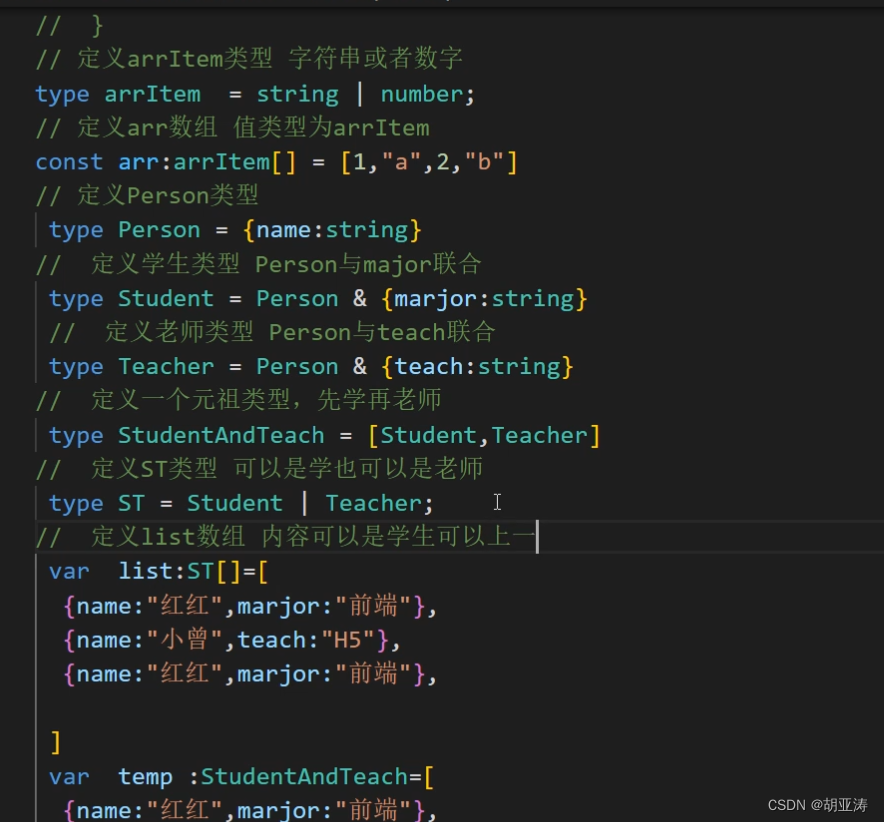884x822 pixels.
Task: Click the comment '定义list数组 内容可以是学生可以上一'
Action: point(285,536)
